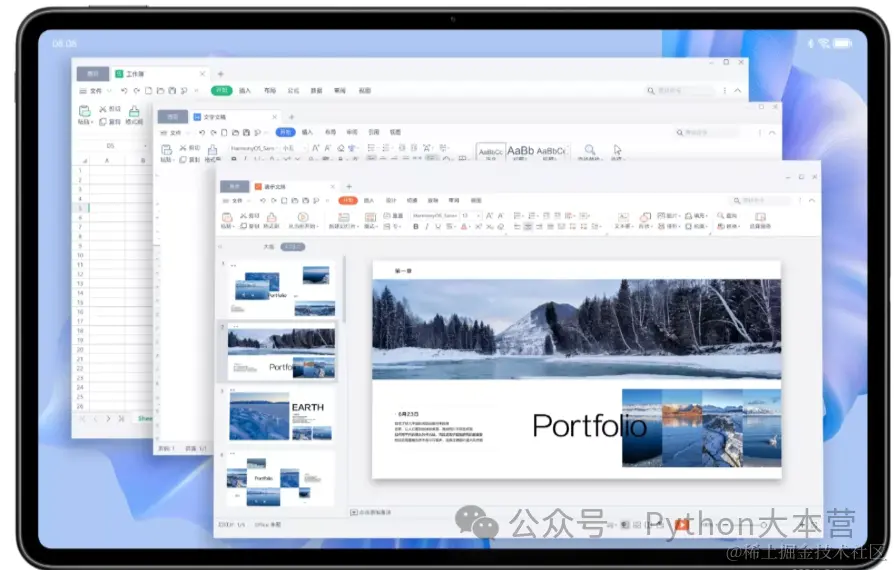894x570 pixels.
Task: Open Insert (插入) tab in presentation window
Action: pos(369,201)
